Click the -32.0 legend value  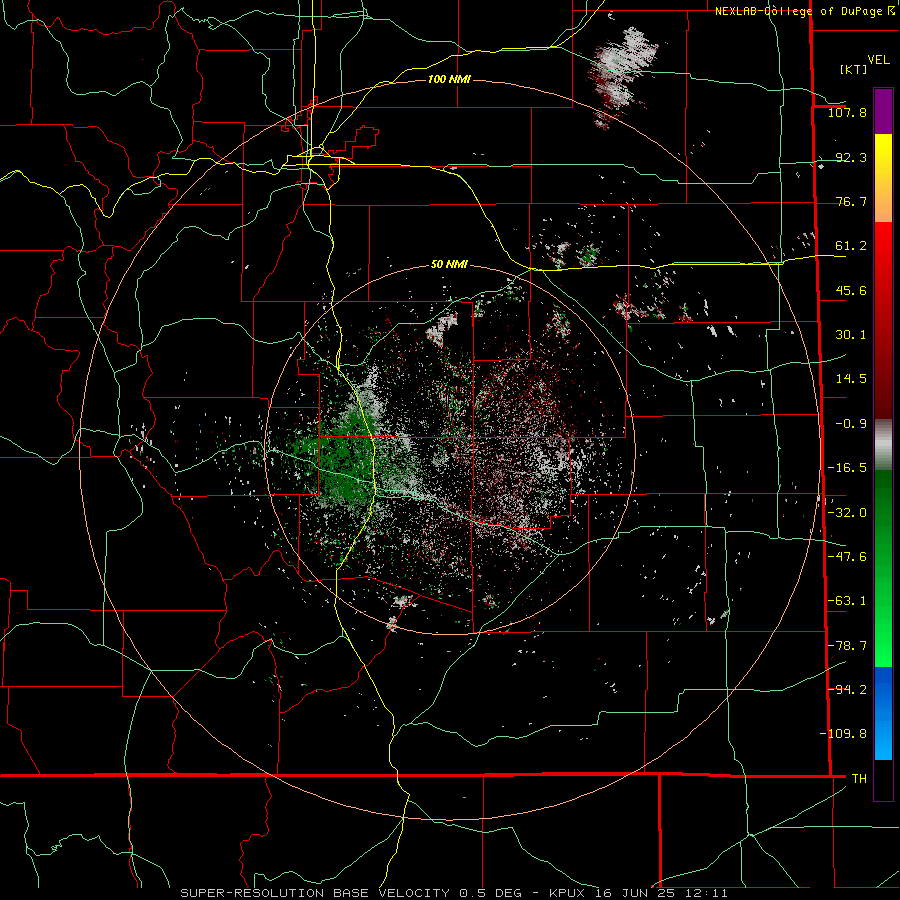847,513
